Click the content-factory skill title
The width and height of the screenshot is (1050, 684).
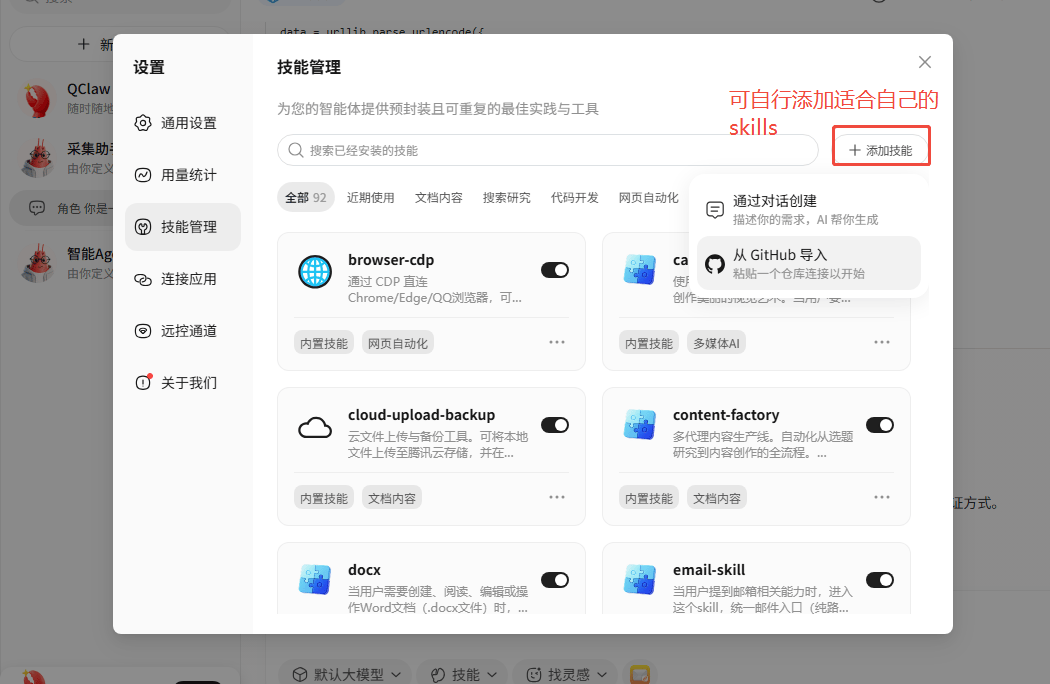click(x=726, y=415)
